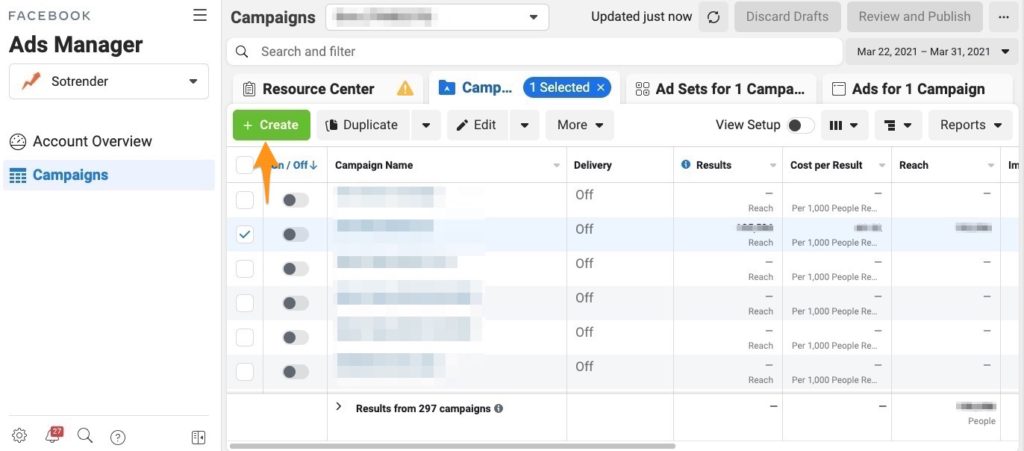Expand the Results from 297 campaigns row
Image resolution: width=1024 pixels, height=451 pixels.
tap(339, 407)
